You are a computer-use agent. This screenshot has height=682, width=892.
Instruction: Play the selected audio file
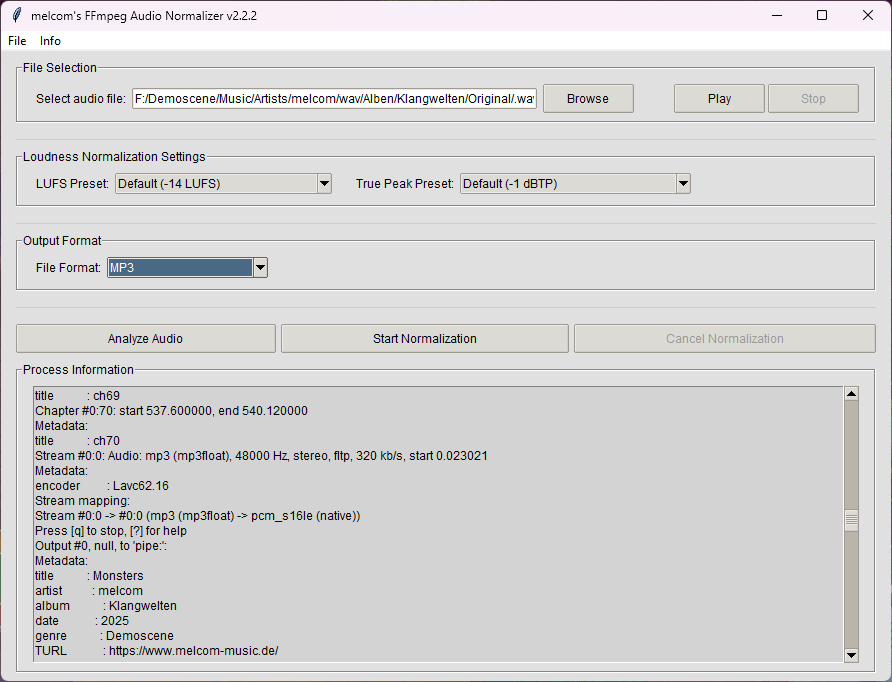[x=719, y=99]
